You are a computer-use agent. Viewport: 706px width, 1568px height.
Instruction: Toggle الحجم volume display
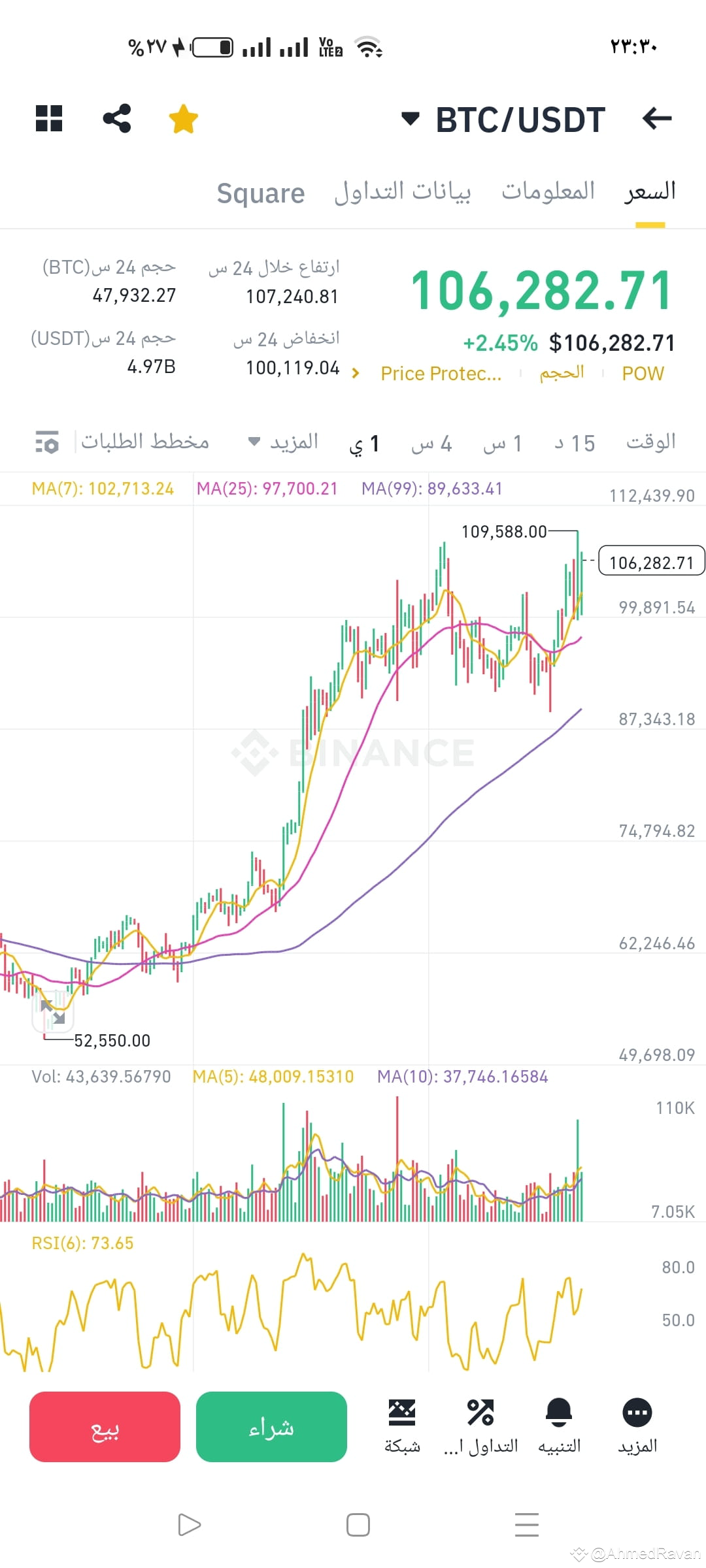tap(562, 373)
